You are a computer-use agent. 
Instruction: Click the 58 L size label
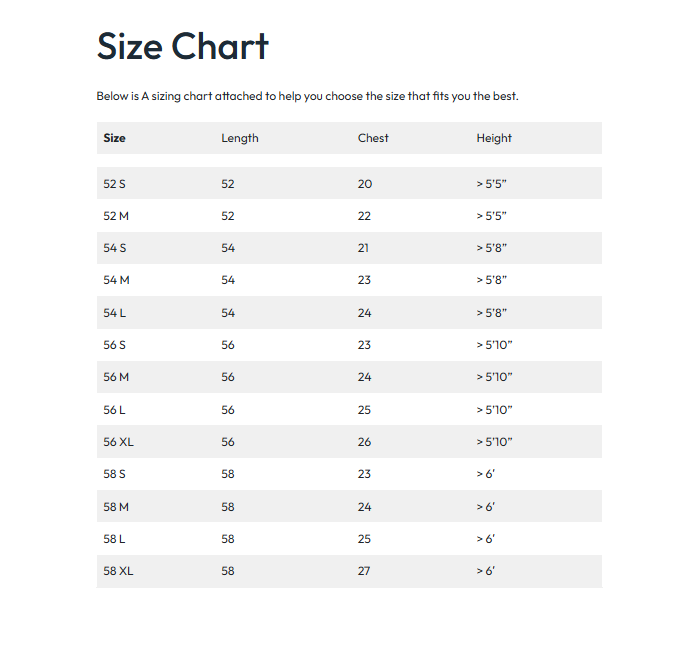coord(115,539)
